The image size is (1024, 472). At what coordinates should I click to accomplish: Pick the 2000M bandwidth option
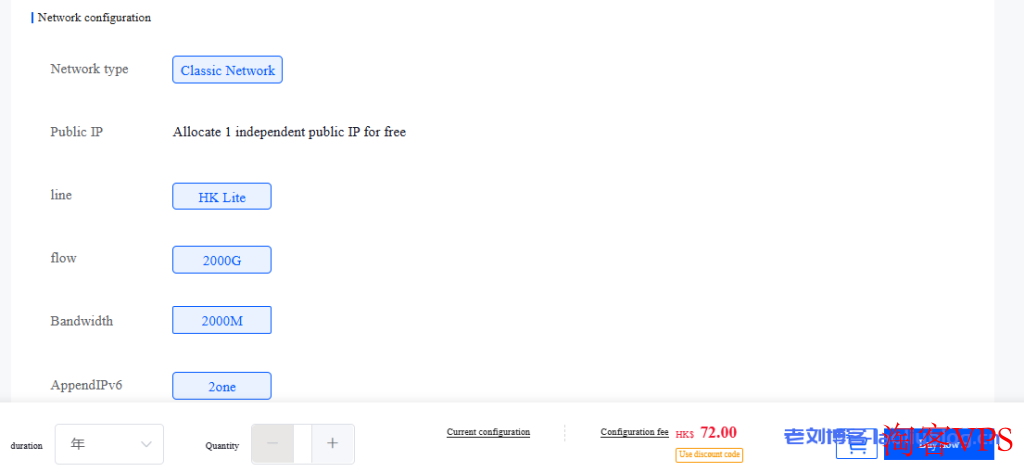pos(222,320)
